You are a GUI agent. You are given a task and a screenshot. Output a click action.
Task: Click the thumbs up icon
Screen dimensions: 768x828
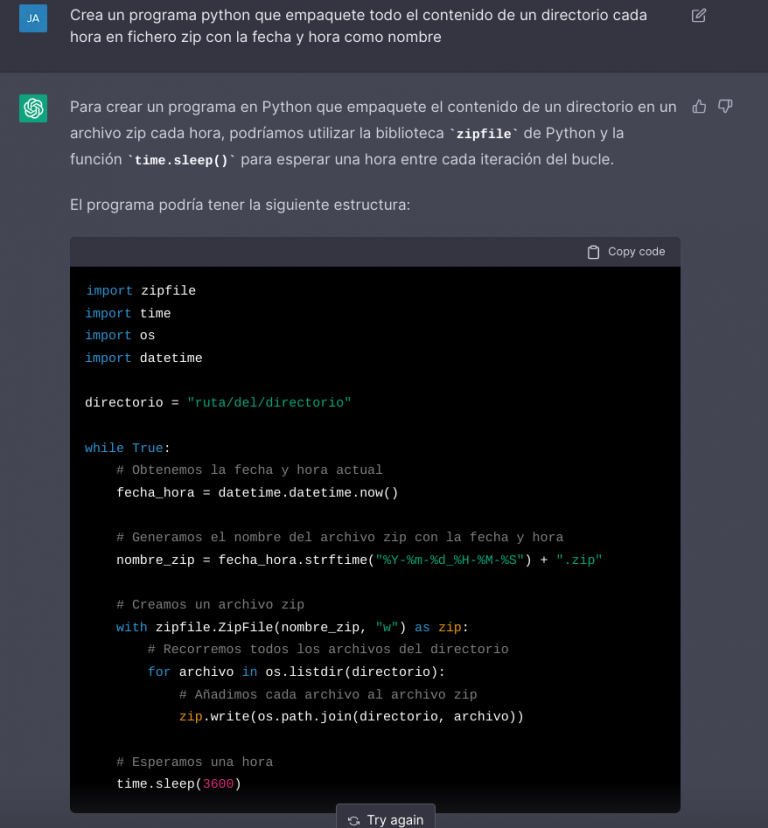[699, 106]
